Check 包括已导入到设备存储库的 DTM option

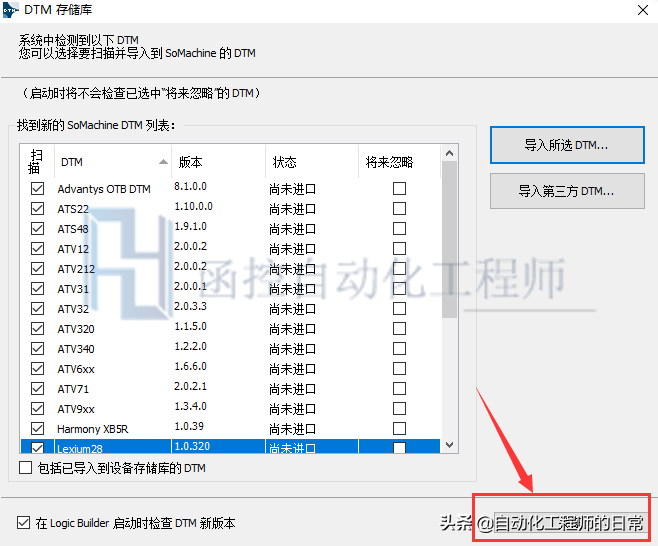(26, 468)
